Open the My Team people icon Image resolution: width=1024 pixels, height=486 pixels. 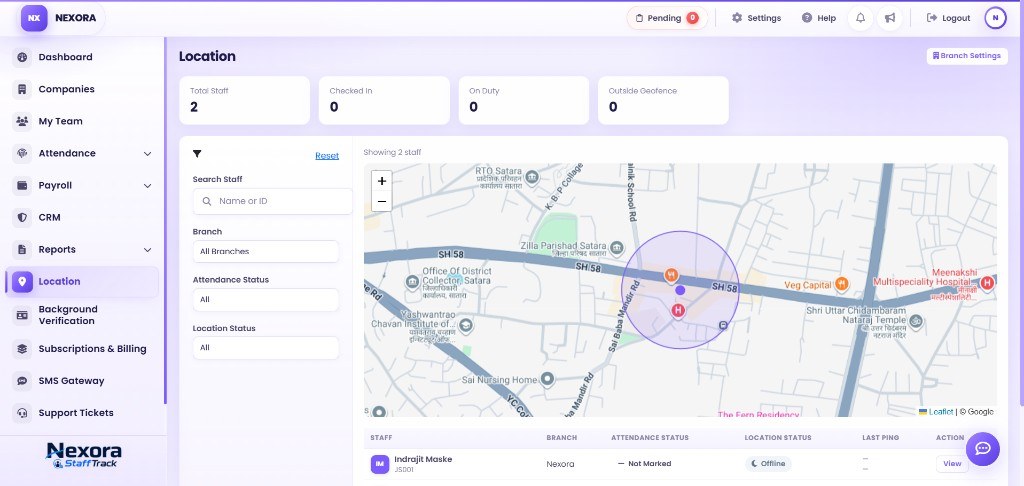(22, 121)
